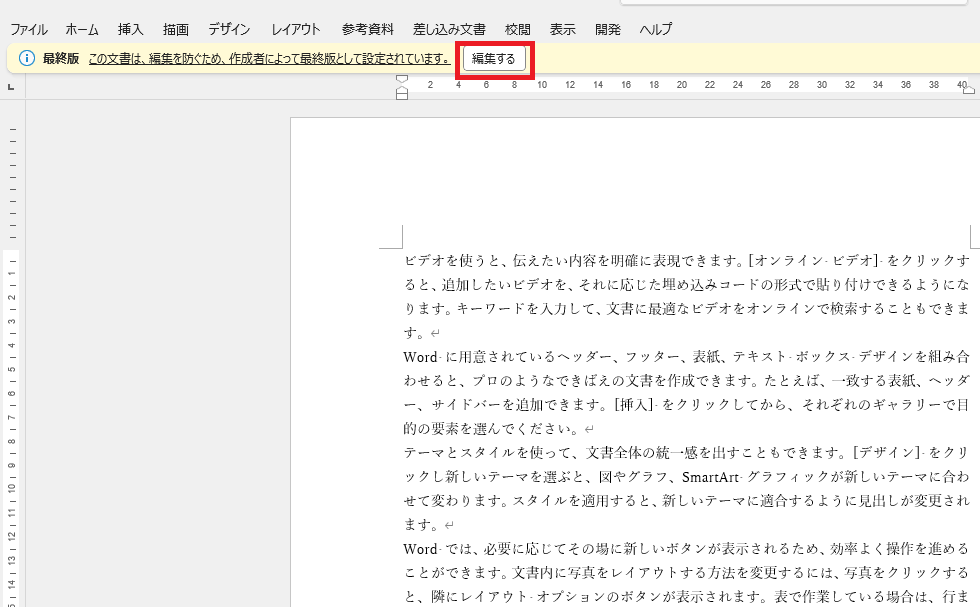
Task: Click the first-line indent marker on ruler
Action: tap(402, 79)
